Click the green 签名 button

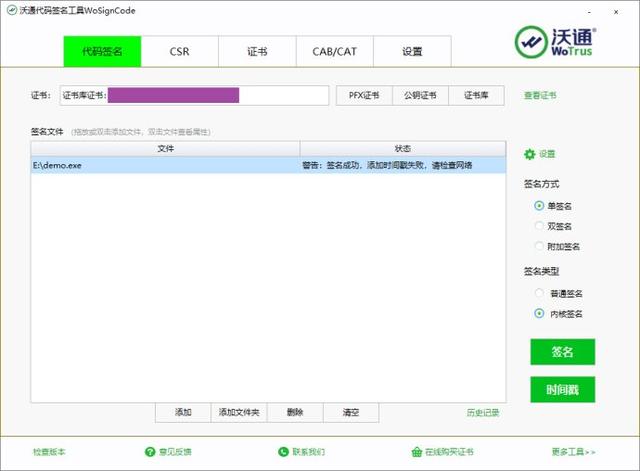coord(562,352)
